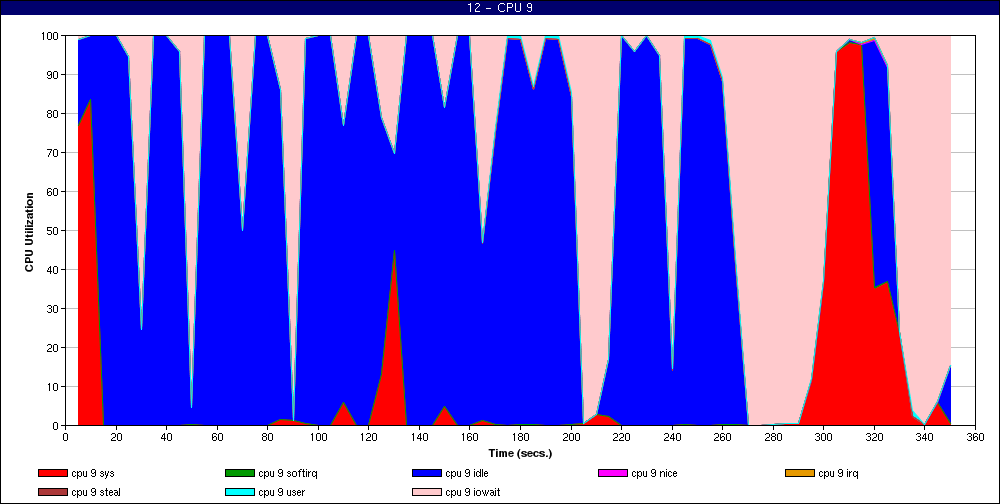1000x504 pixels.
Task: Select the 'cpu 9 idle' legend label
Action: [467, 473]
